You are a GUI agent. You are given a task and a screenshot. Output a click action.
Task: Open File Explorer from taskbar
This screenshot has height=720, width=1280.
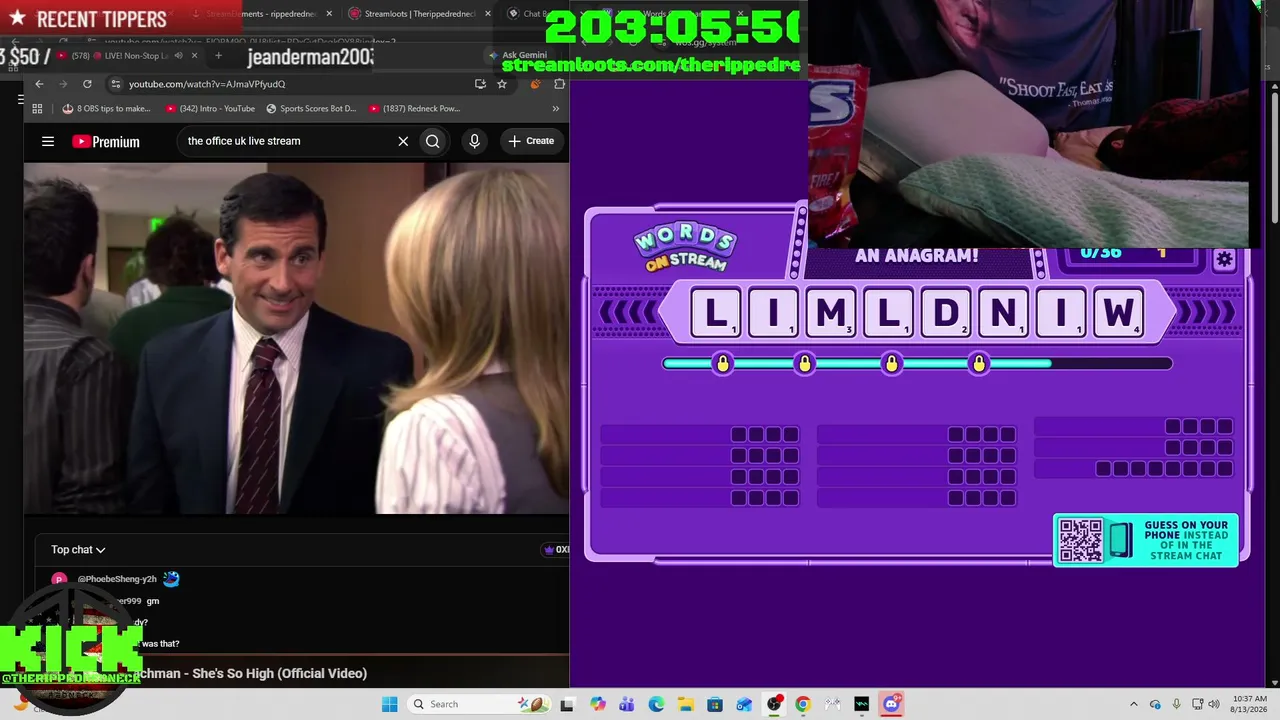click(685, 704)
